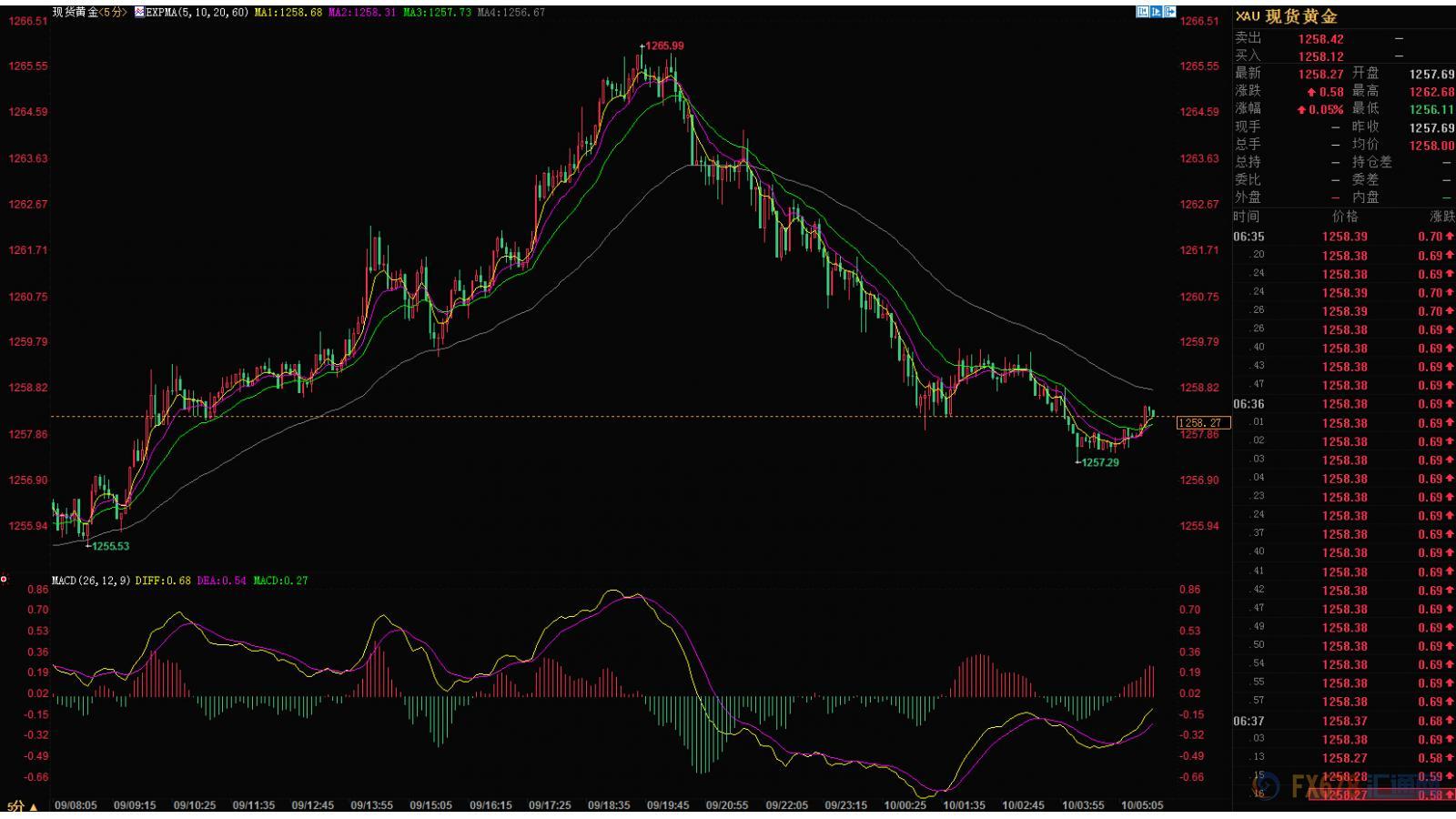Click the 0.86 left MACD axis label
The width and height of the screenshot is (1456, 819).
point(37,590)
